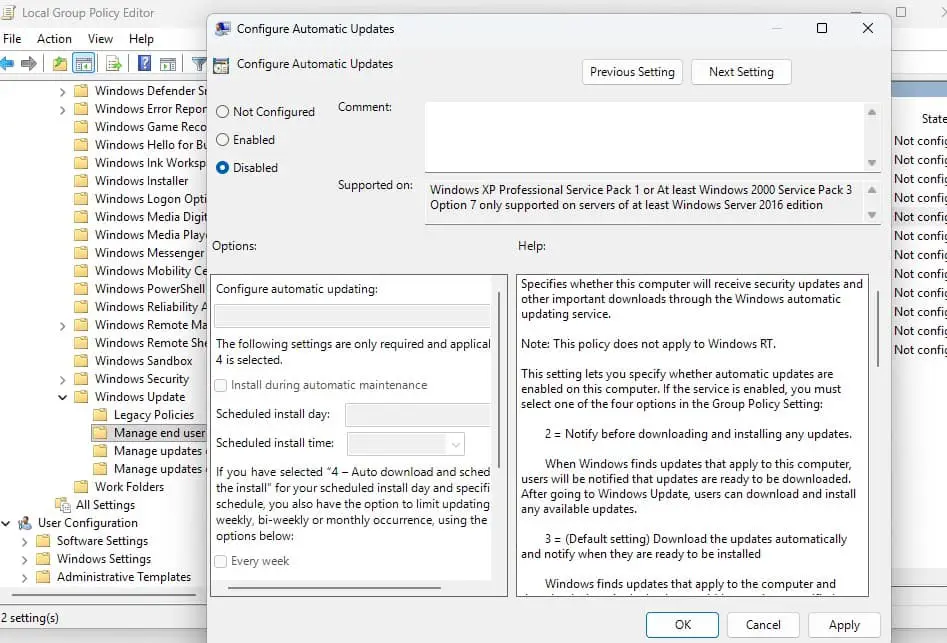Click inside the Comment text box
The height and width of the screenshot is (643, 947).
coord(643,137)
